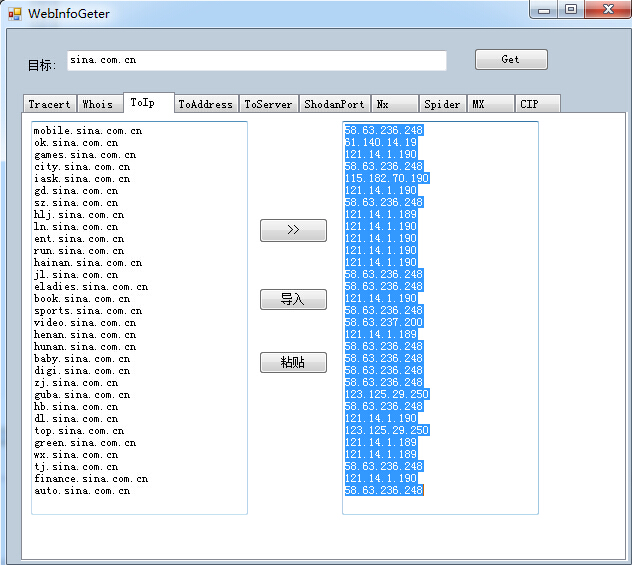Viewport: 632px width, 565px height.
Task: Click green.sina.com.cn line
Action: (x=85, y=443)
